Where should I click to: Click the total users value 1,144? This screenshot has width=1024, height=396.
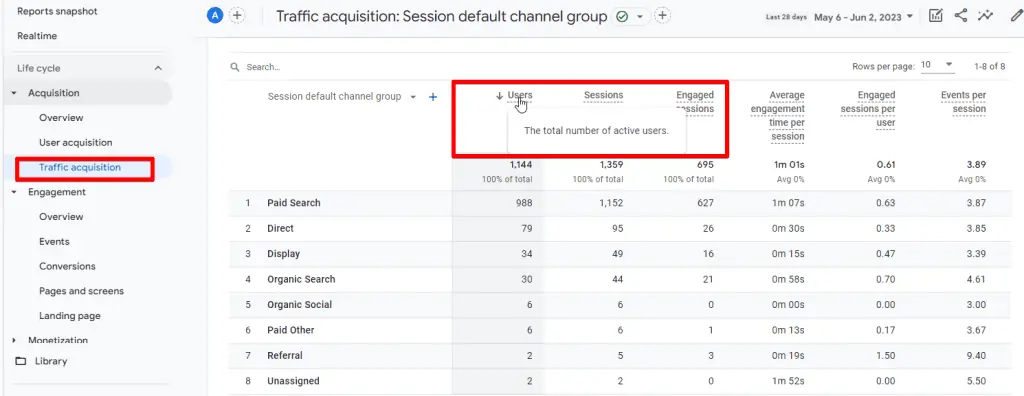point(521,165)
